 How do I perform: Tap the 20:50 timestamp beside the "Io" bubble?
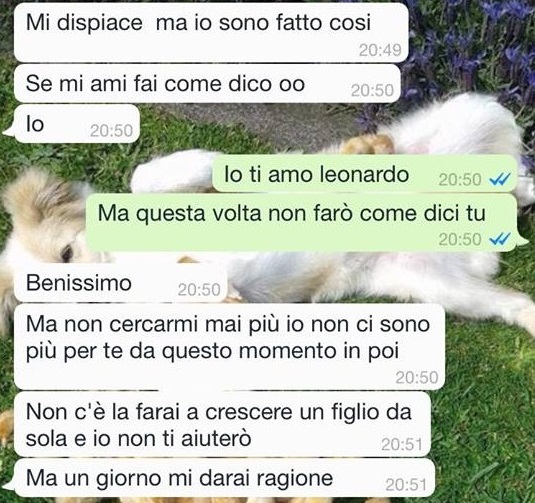(111, 131)
